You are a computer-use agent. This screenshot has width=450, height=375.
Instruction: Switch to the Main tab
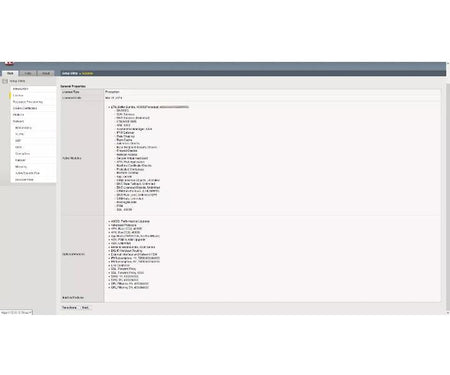click(x=10, y=73)
